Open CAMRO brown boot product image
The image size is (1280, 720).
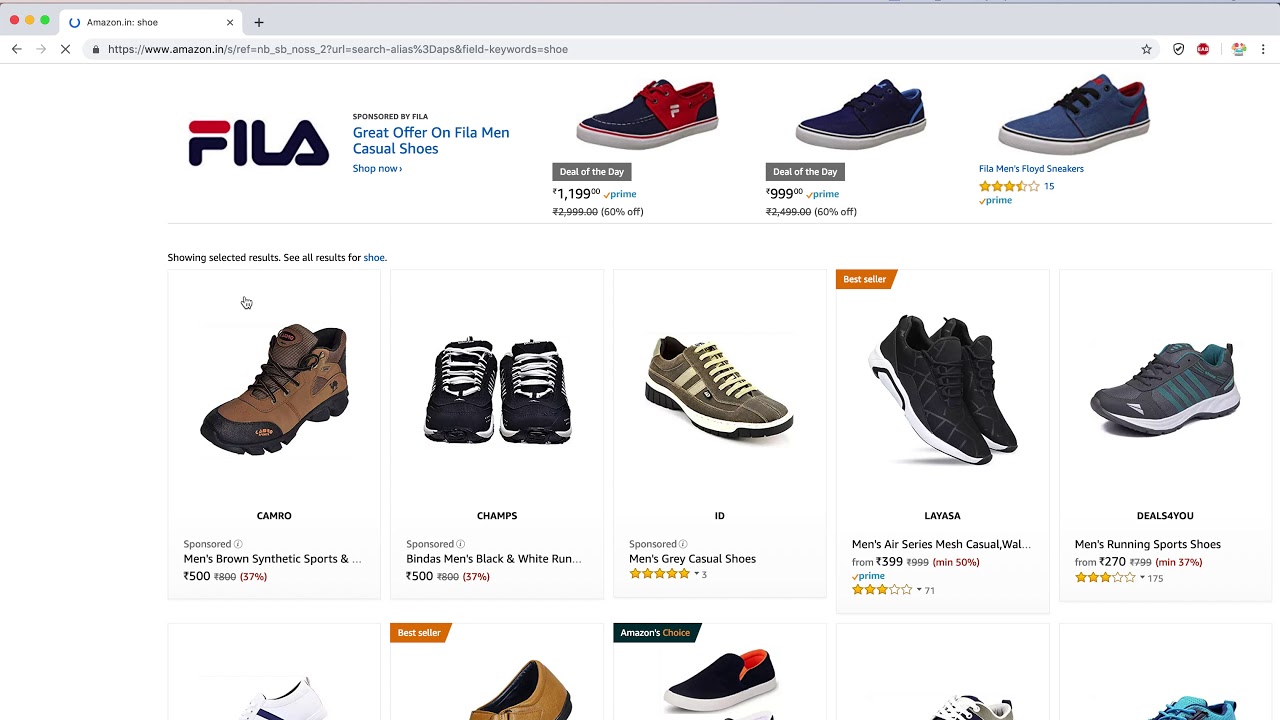[274, 390]
